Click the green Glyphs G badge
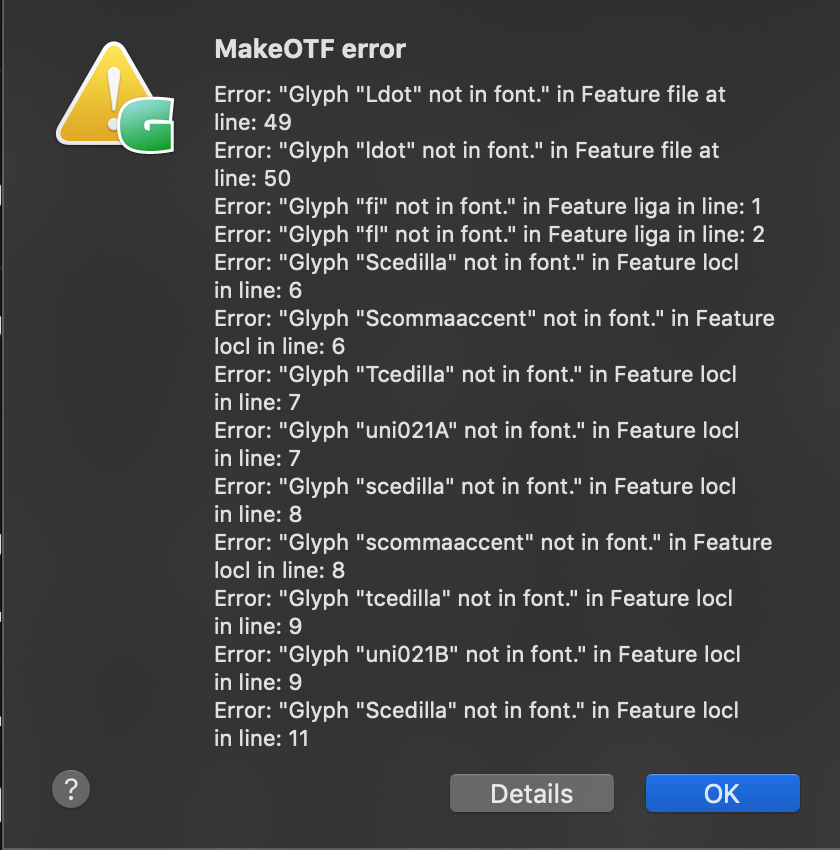The height and width of the screenshot is (850, 840). (147, 125)
